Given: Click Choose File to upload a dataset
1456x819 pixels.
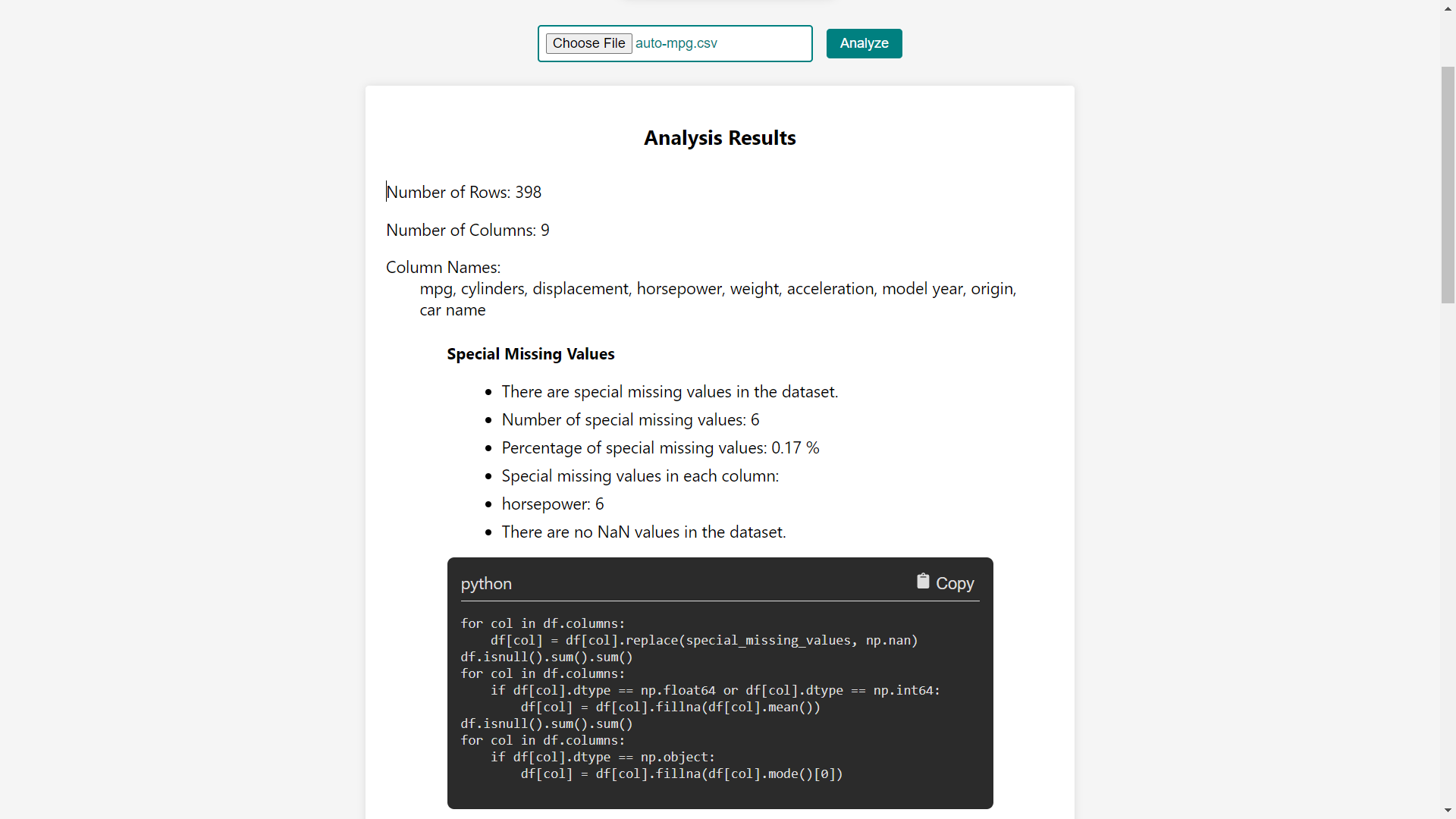Looking at the screenshot, I should point(588,43).
